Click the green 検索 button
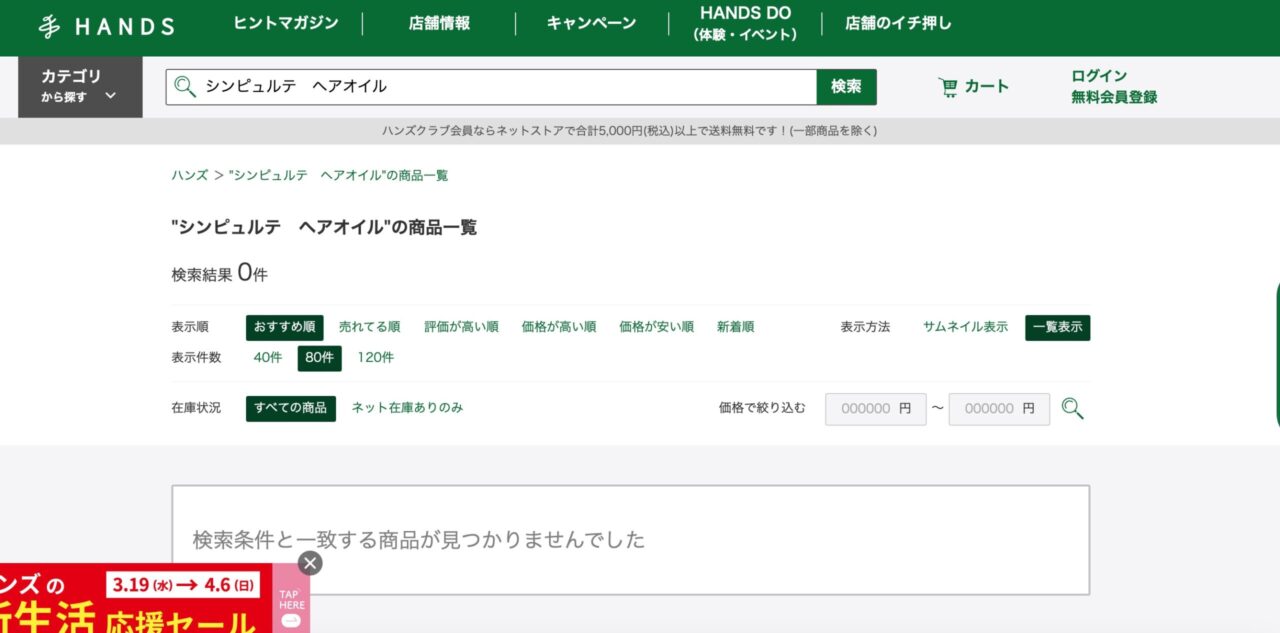 (846, 87)
